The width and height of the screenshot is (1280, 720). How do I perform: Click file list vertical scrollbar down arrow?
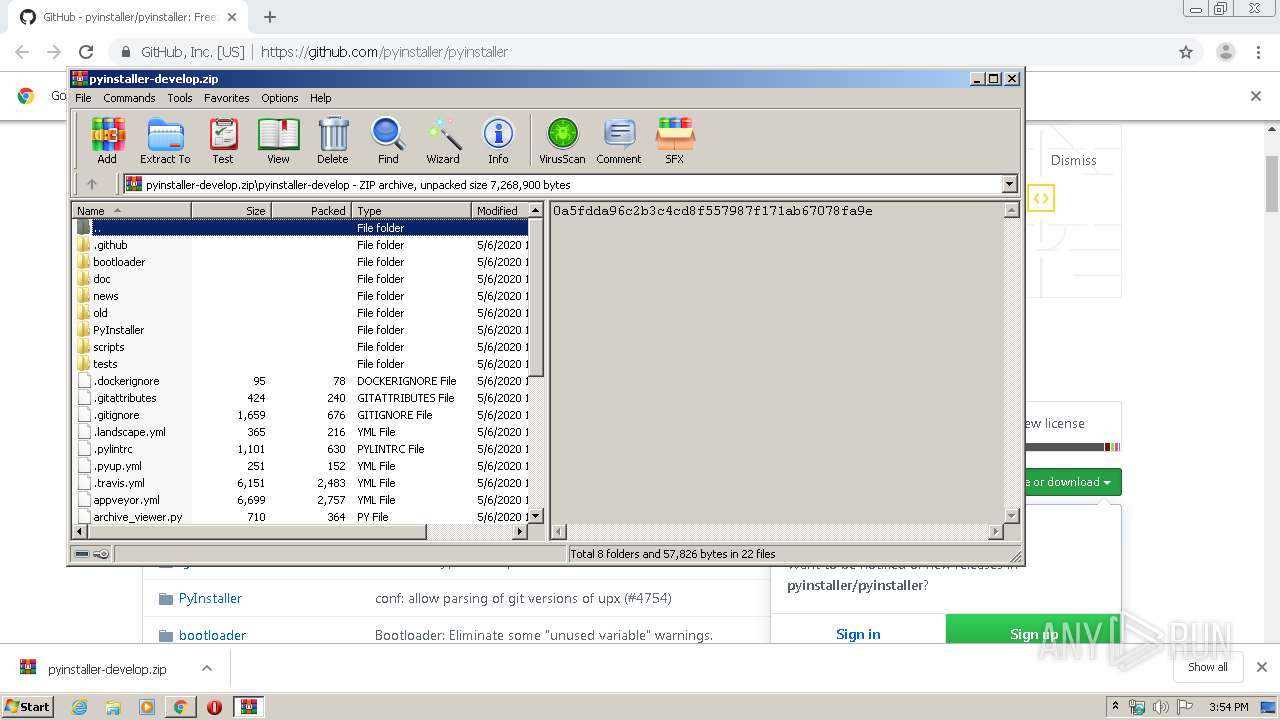click(x=535, y=516)
